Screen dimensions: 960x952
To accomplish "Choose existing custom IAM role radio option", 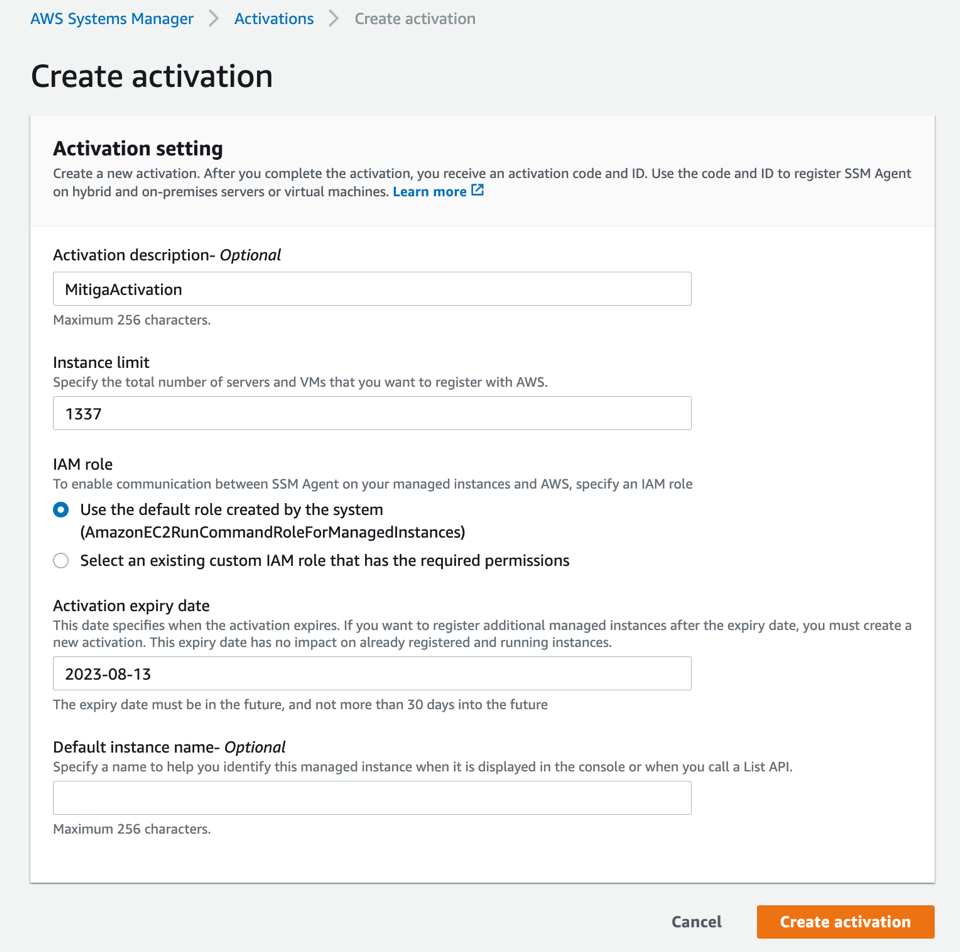I will pyautogui.click(x=61, y=561).
